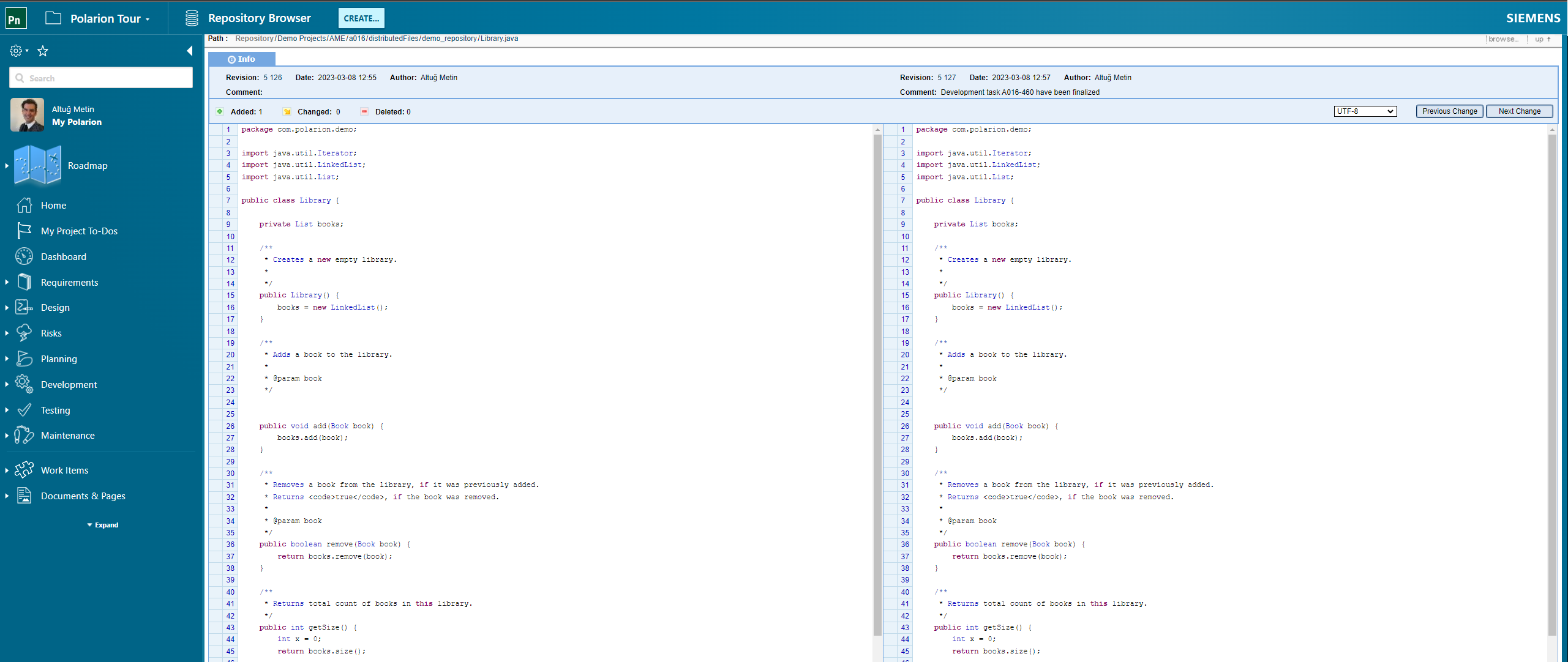Screen dimensions: 1568x662
Task: Click the Search input field
Action: click(x=101, y=78)
